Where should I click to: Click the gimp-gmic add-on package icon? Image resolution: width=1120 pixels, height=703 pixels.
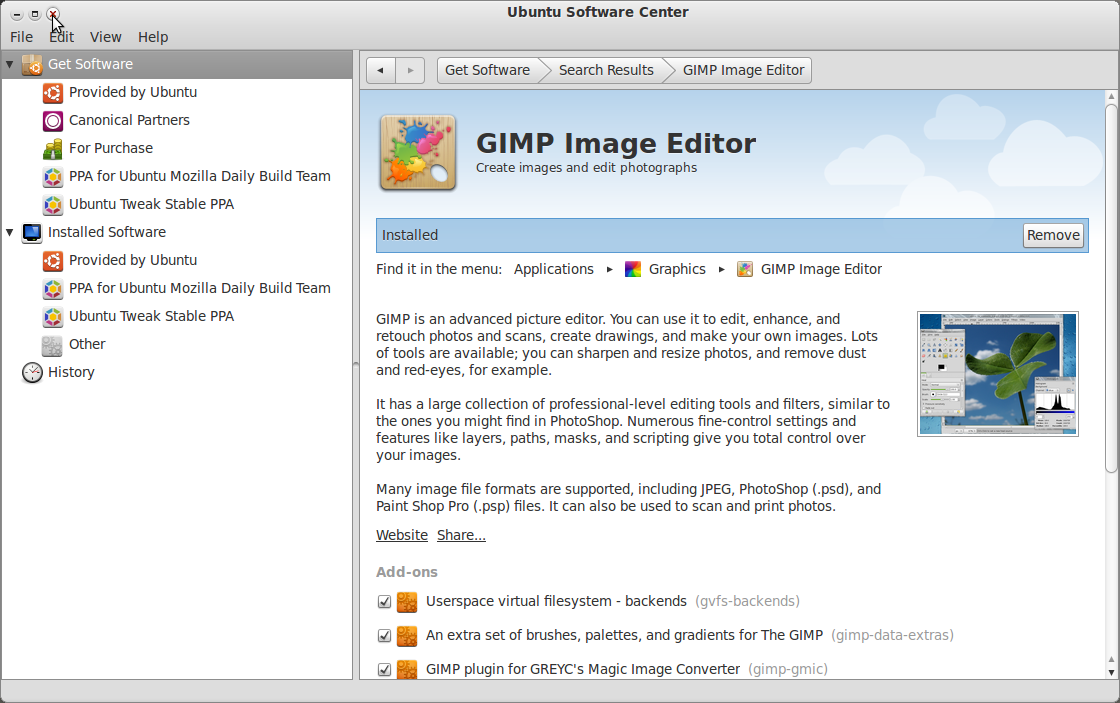coord(407,669)
